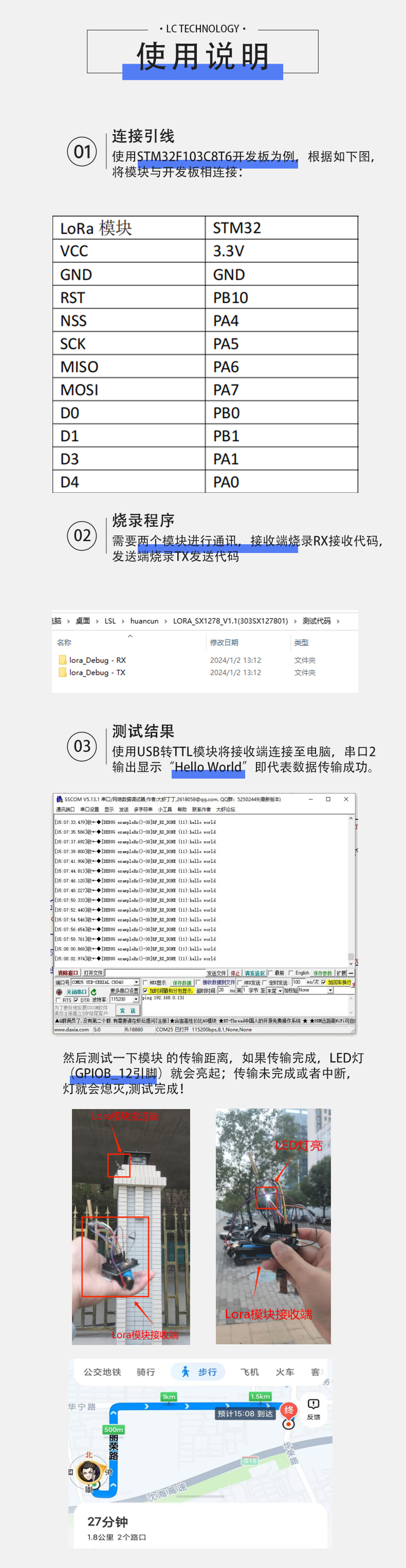This screenshot has width=406, height=1568.
Task: Click the lora_Debug - RX folder icon
Action: (62, 660)
